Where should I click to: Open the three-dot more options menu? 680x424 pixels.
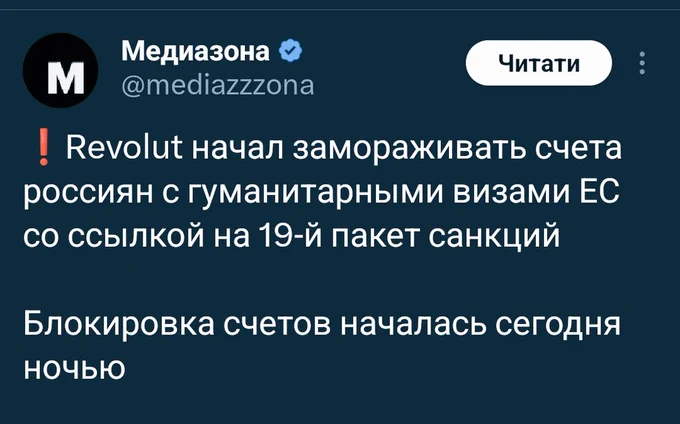641,65
